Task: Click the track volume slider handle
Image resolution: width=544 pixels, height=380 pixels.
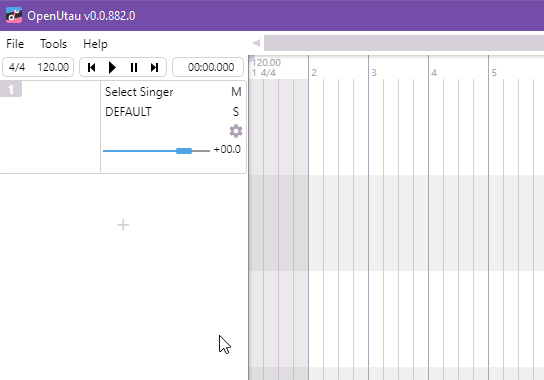Action: click(x=184, y=151)
